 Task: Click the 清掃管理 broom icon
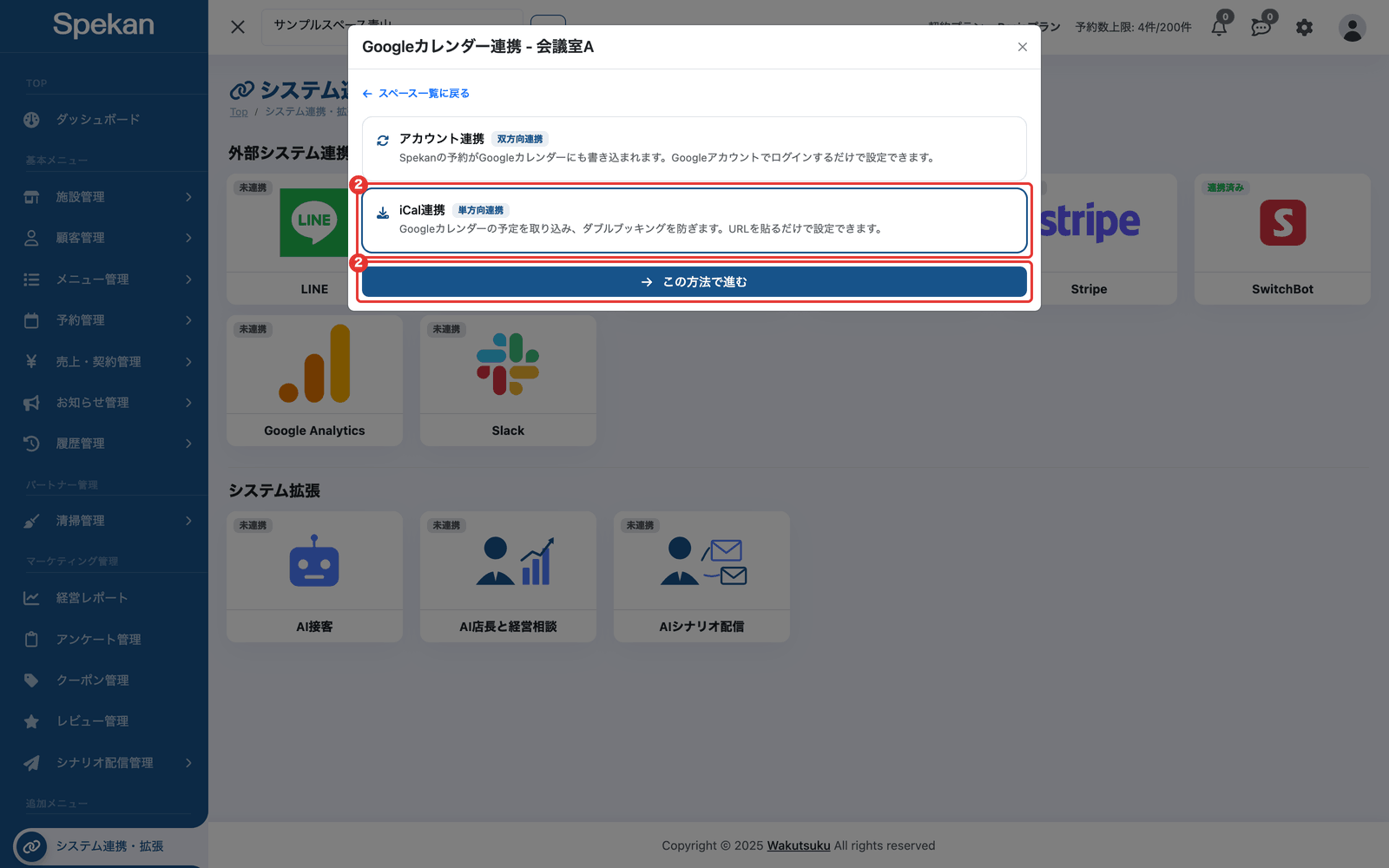(31, 521)
